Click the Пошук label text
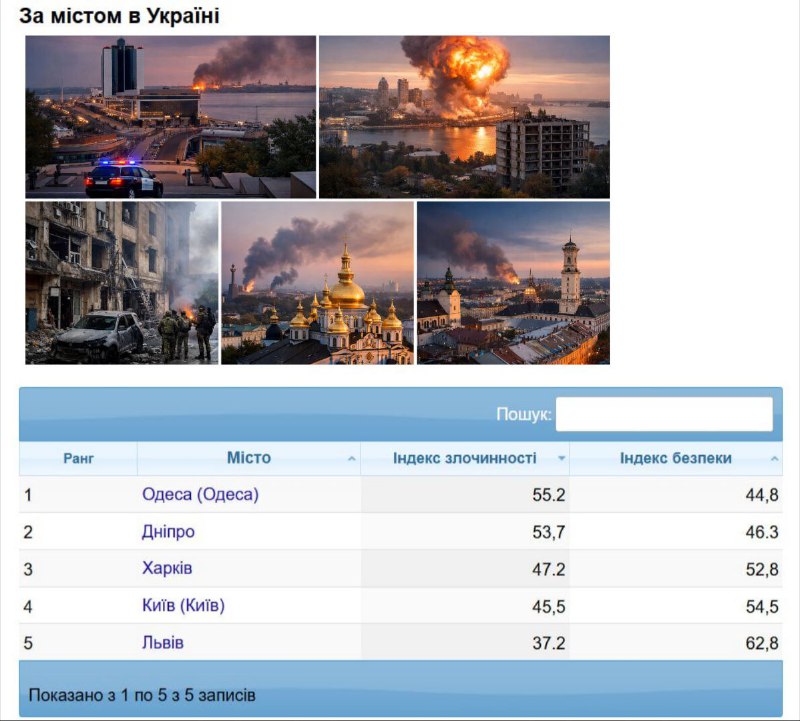This screenshot has width=800, height=721. 523,415
